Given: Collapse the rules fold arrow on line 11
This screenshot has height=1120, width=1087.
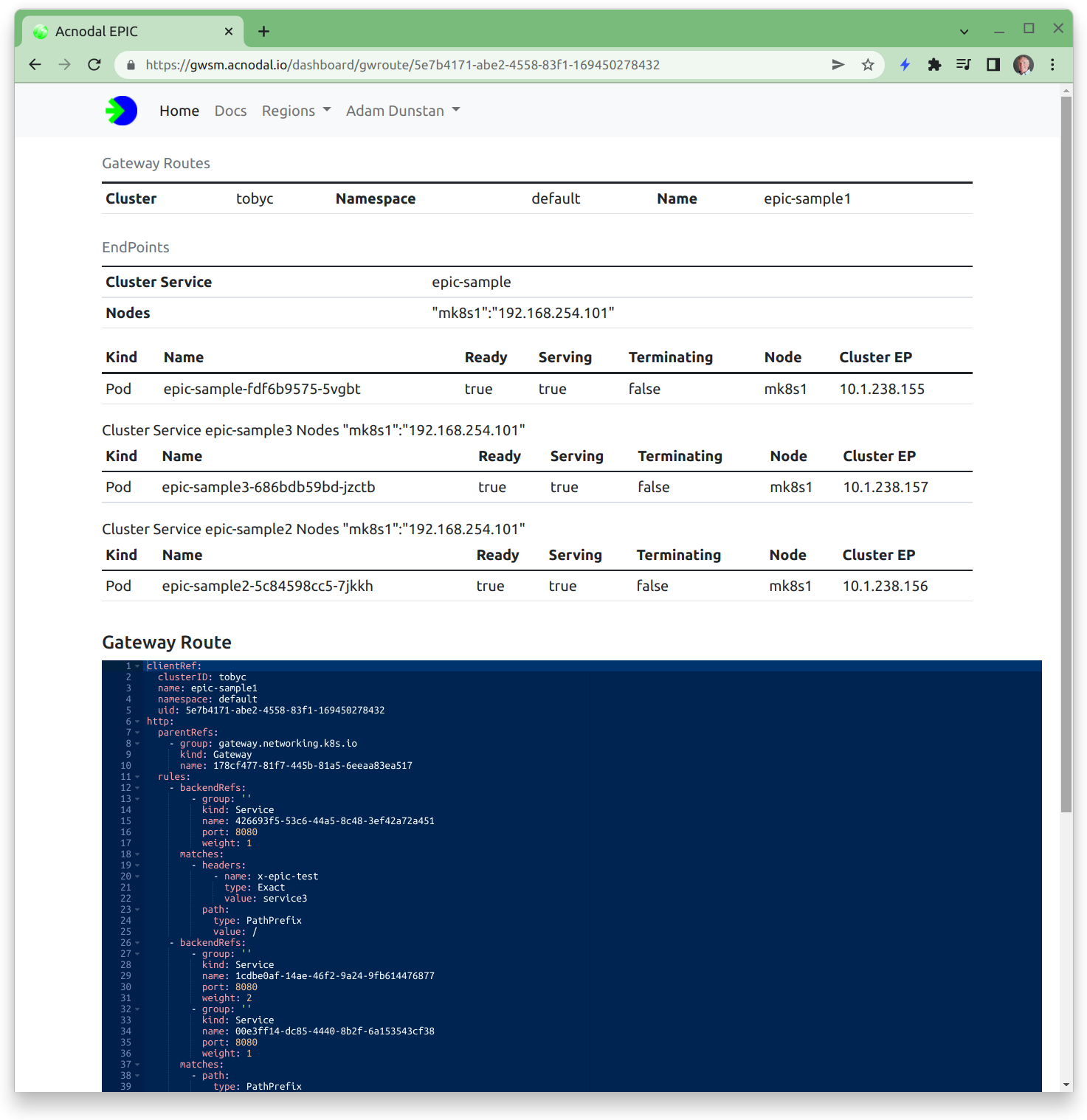Looking at the screenshot, I should click(x=137, y=777).
